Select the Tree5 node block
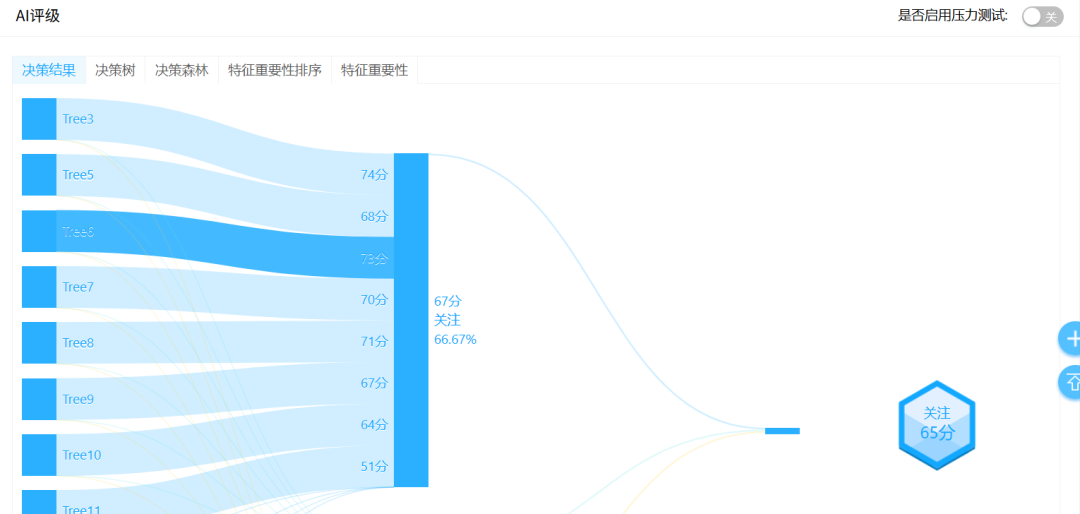The image size is (1080, 514). pyautogui.click(x=39, y=175)
